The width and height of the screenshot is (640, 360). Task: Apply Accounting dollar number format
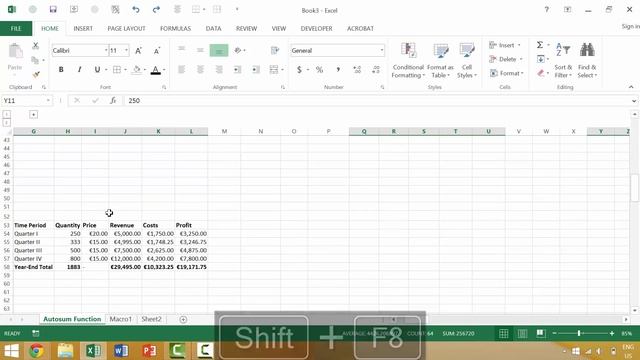click(299, 70)
